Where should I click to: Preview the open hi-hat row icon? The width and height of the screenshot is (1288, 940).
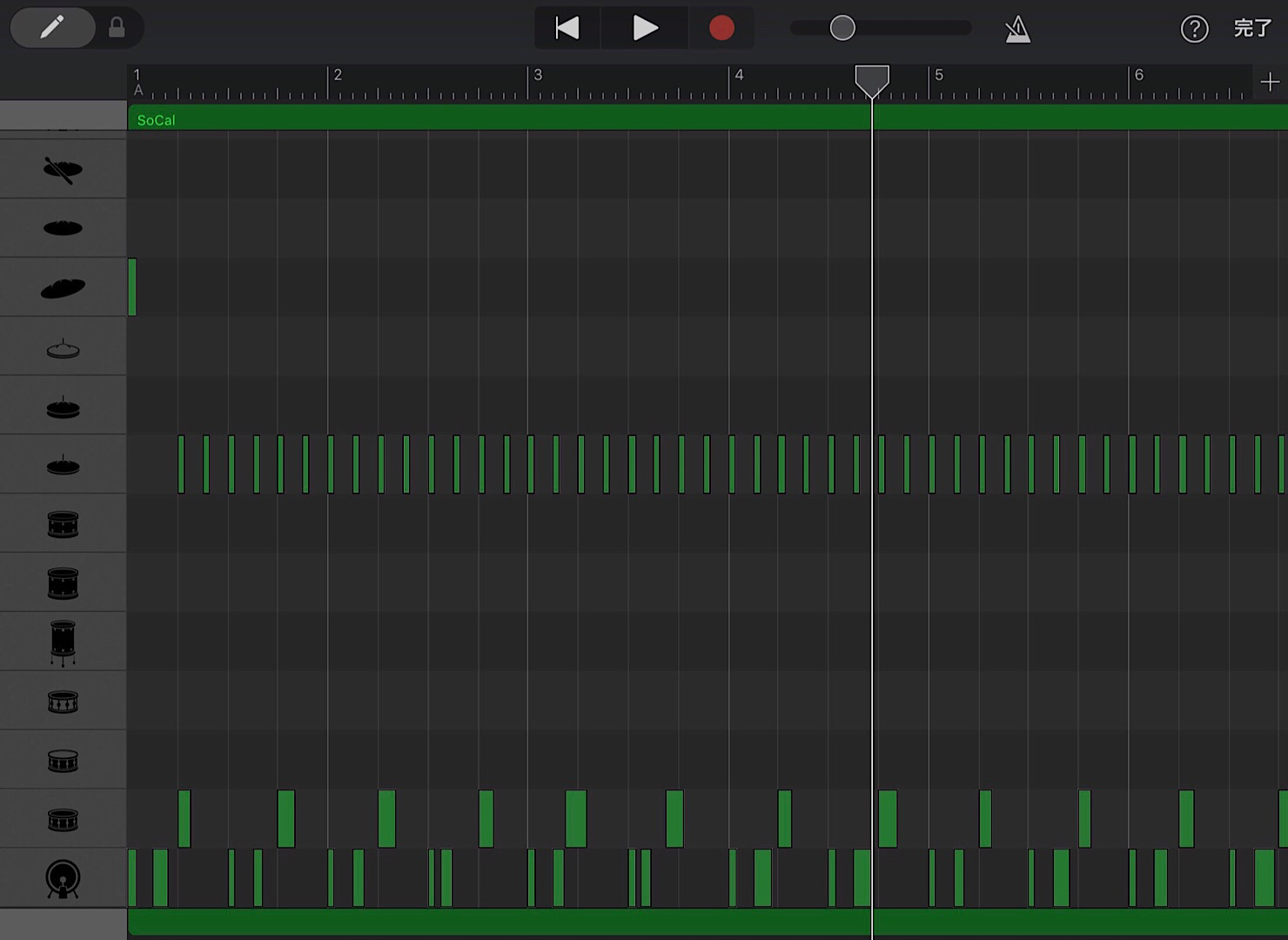pos(63,347)
